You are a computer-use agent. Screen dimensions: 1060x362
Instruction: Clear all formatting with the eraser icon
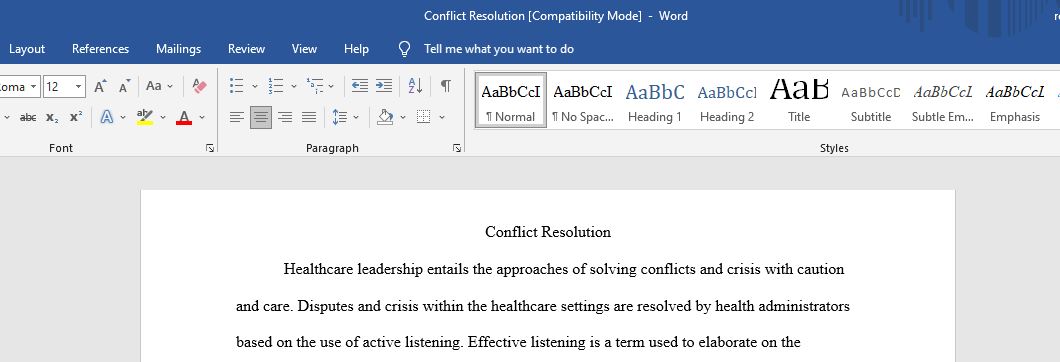(x=199, y=86)
